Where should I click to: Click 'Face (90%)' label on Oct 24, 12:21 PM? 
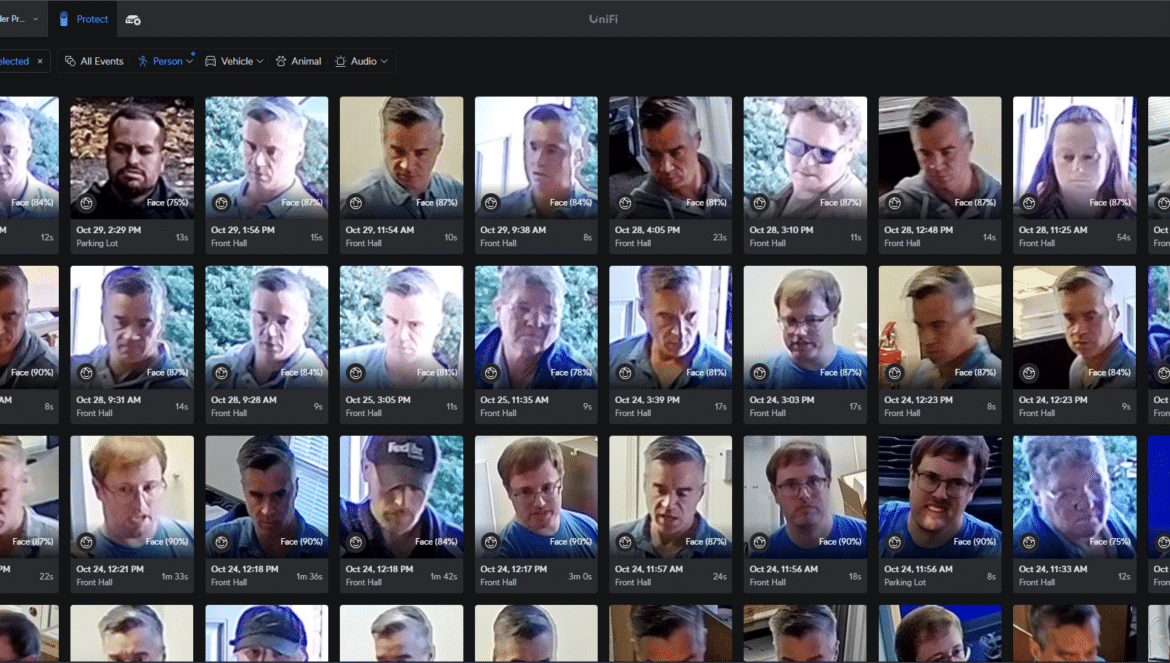coord(167,541)
